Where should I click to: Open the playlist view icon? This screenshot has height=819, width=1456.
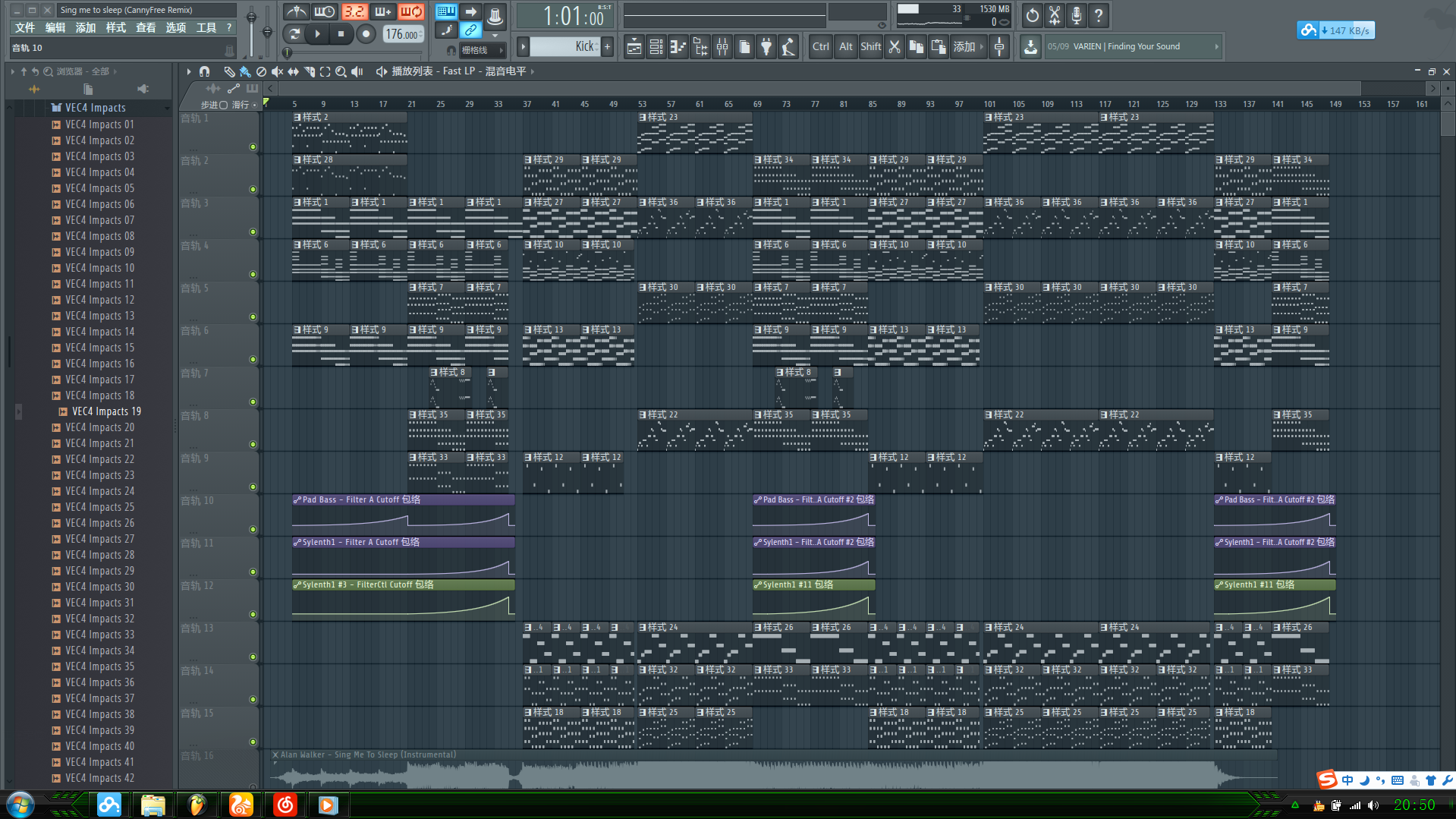634,47
